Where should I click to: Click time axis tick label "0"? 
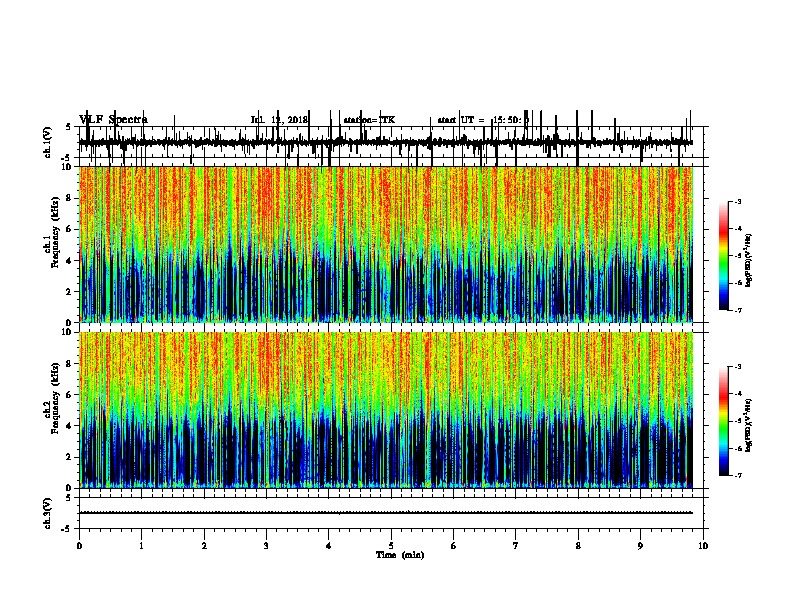pos(79,545)
